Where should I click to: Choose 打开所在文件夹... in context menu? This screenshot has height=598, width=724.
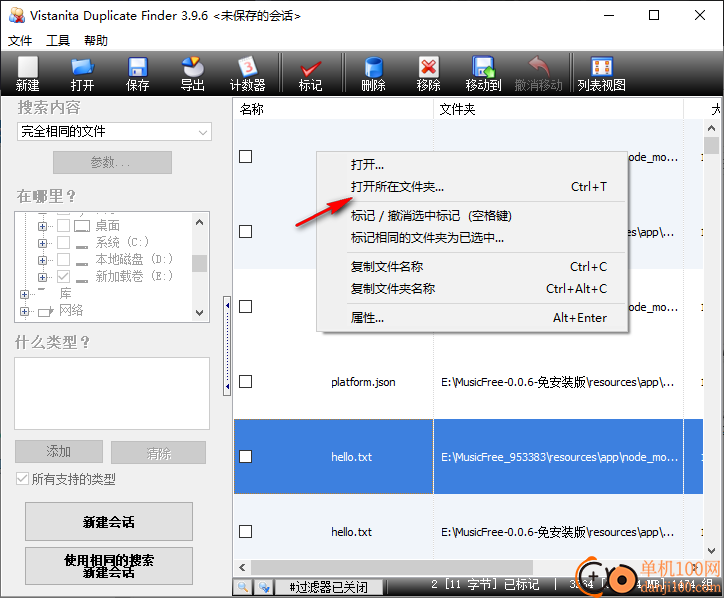tap(472, 187)
